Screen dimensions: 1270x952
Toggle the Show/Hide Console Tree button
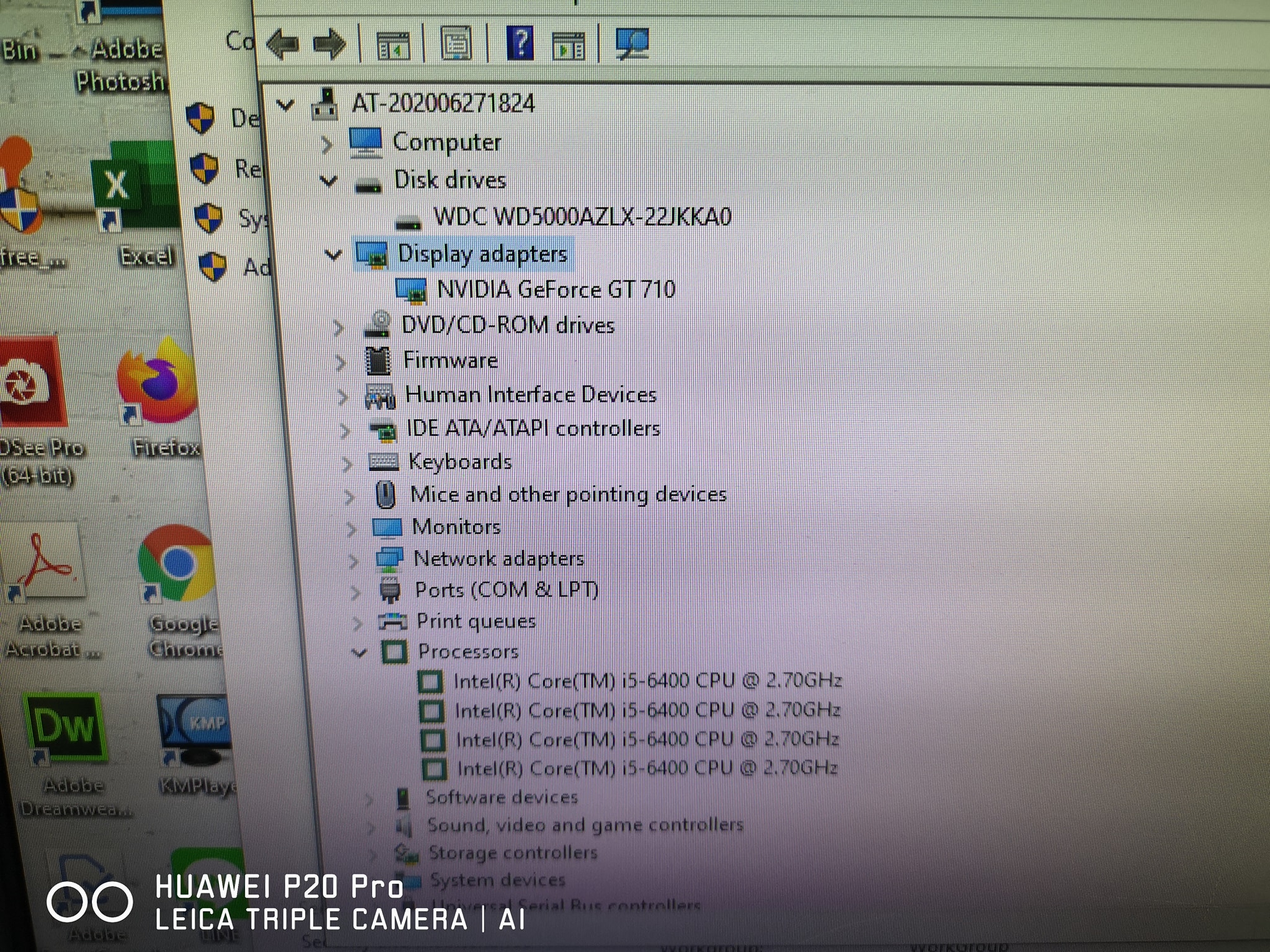pyautogui.click(x=395, y=45)
